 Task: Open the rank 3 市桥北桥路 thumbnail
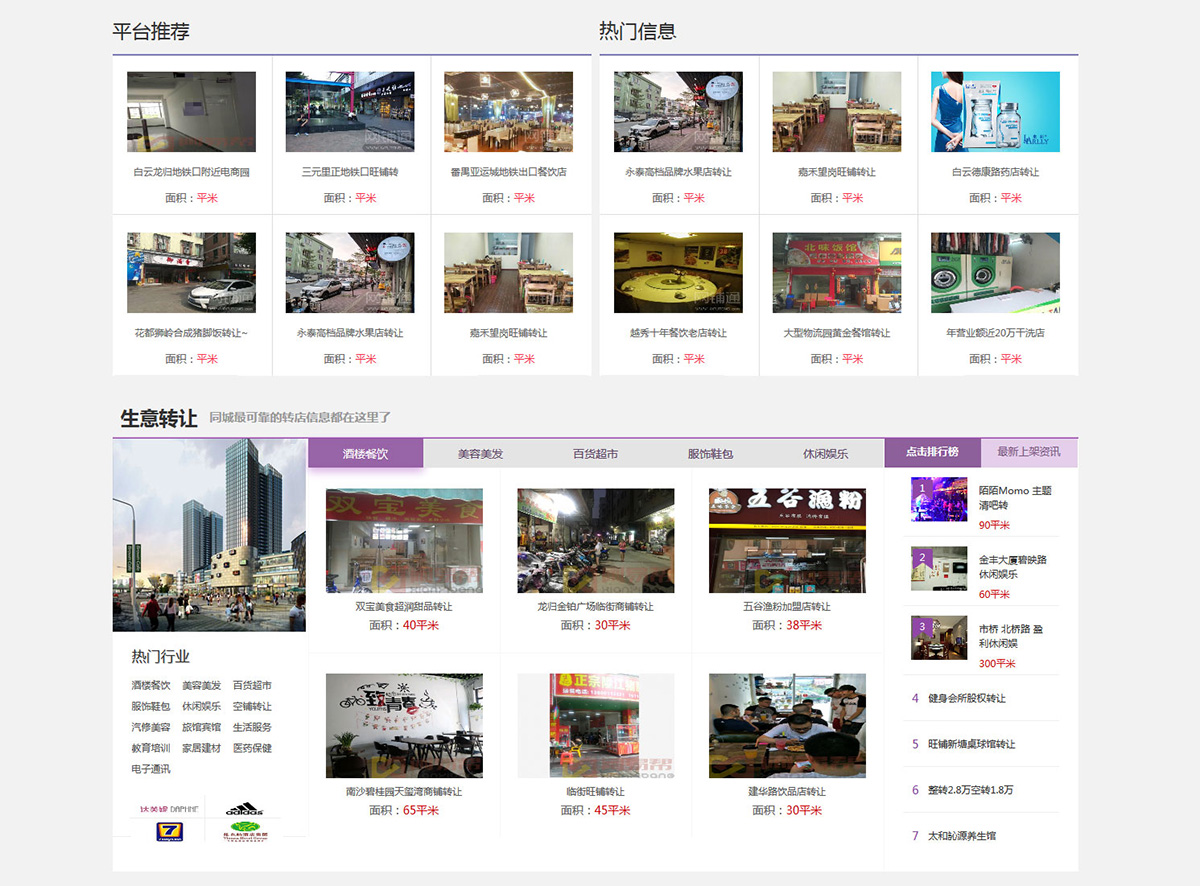tap(938, 638)
